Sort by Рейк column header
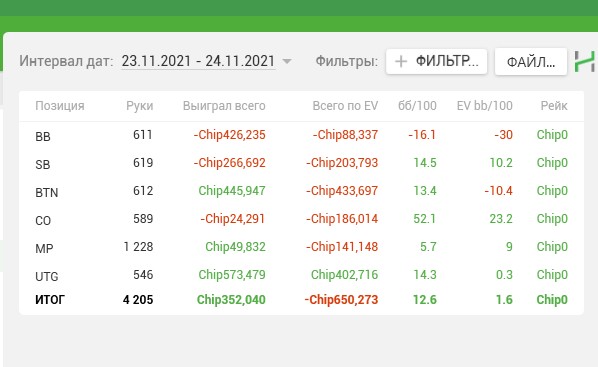 554,106
